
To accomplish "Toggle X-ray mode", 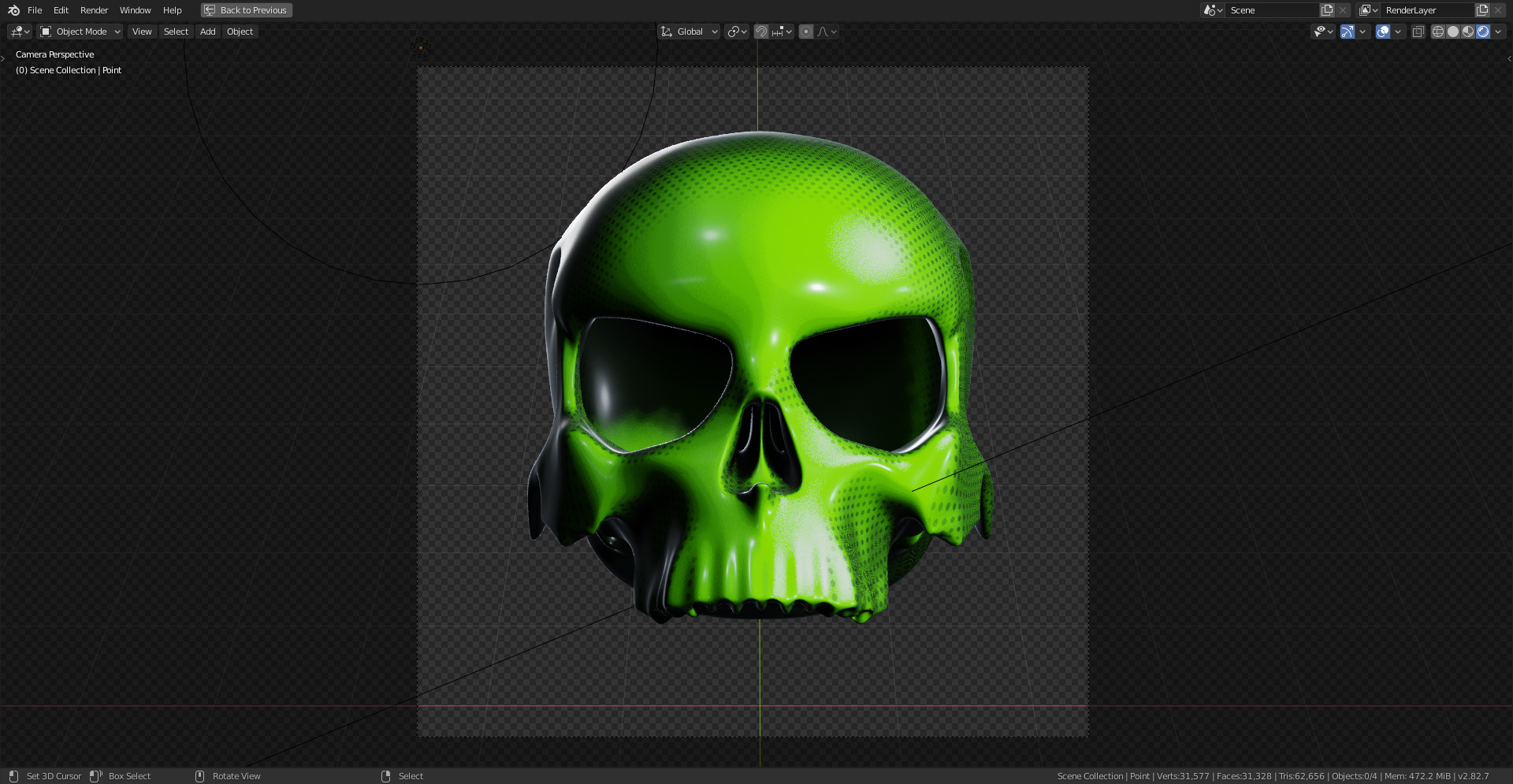I will [1418, 32].
